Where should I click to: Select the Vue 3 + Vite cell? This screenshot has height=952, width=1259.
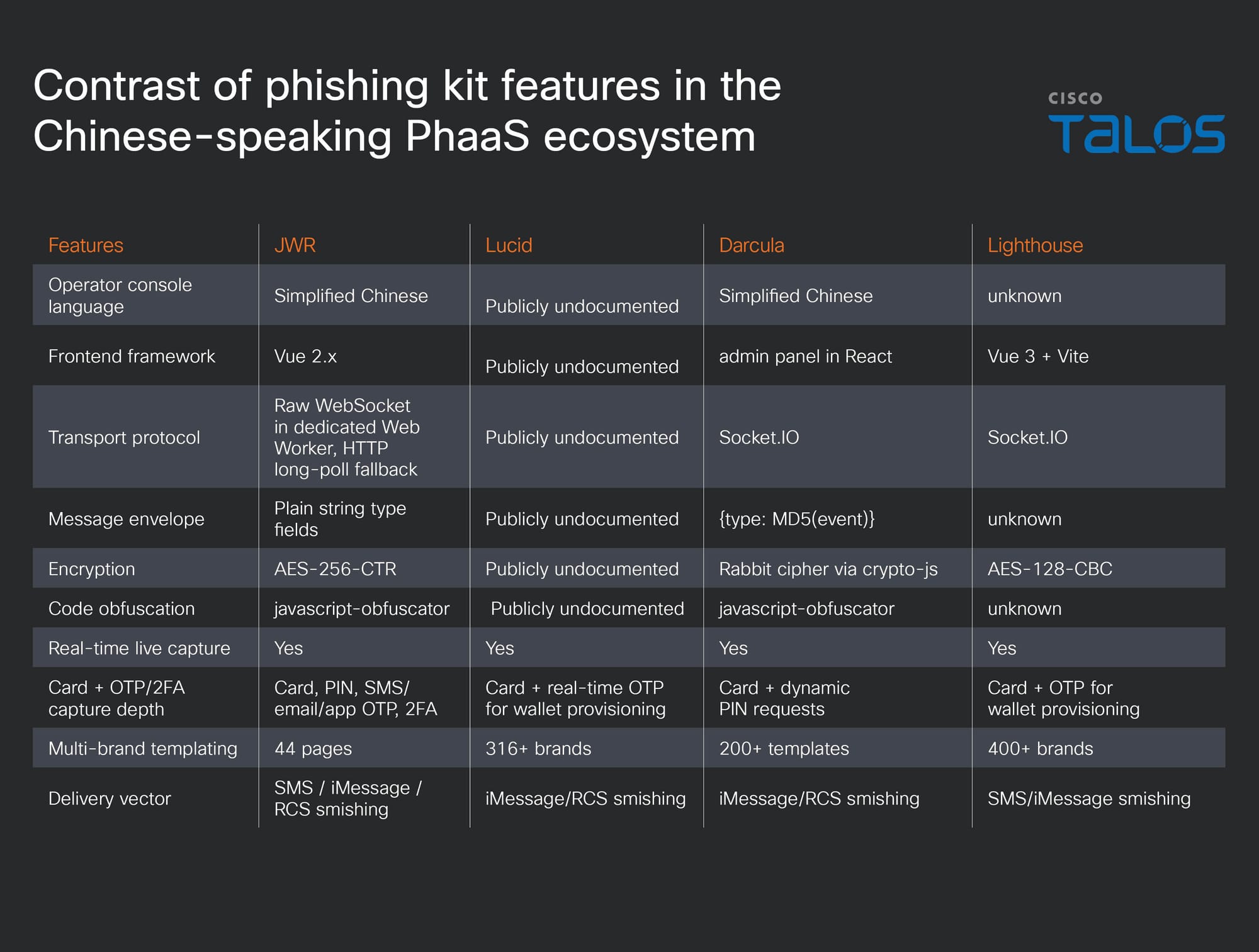point(1037,356)
